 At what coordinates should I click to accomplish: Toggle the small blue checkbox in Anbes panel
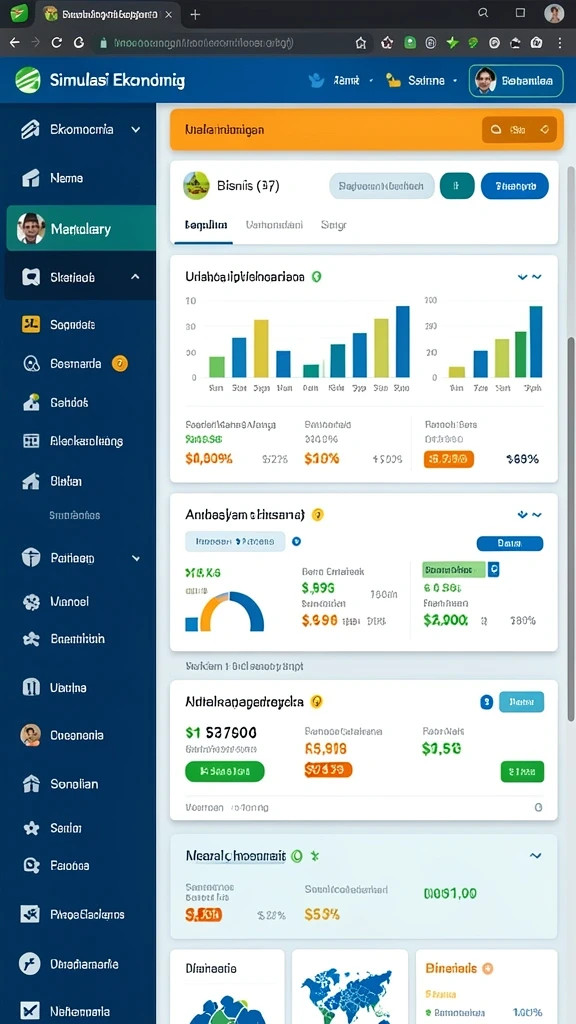493,569
